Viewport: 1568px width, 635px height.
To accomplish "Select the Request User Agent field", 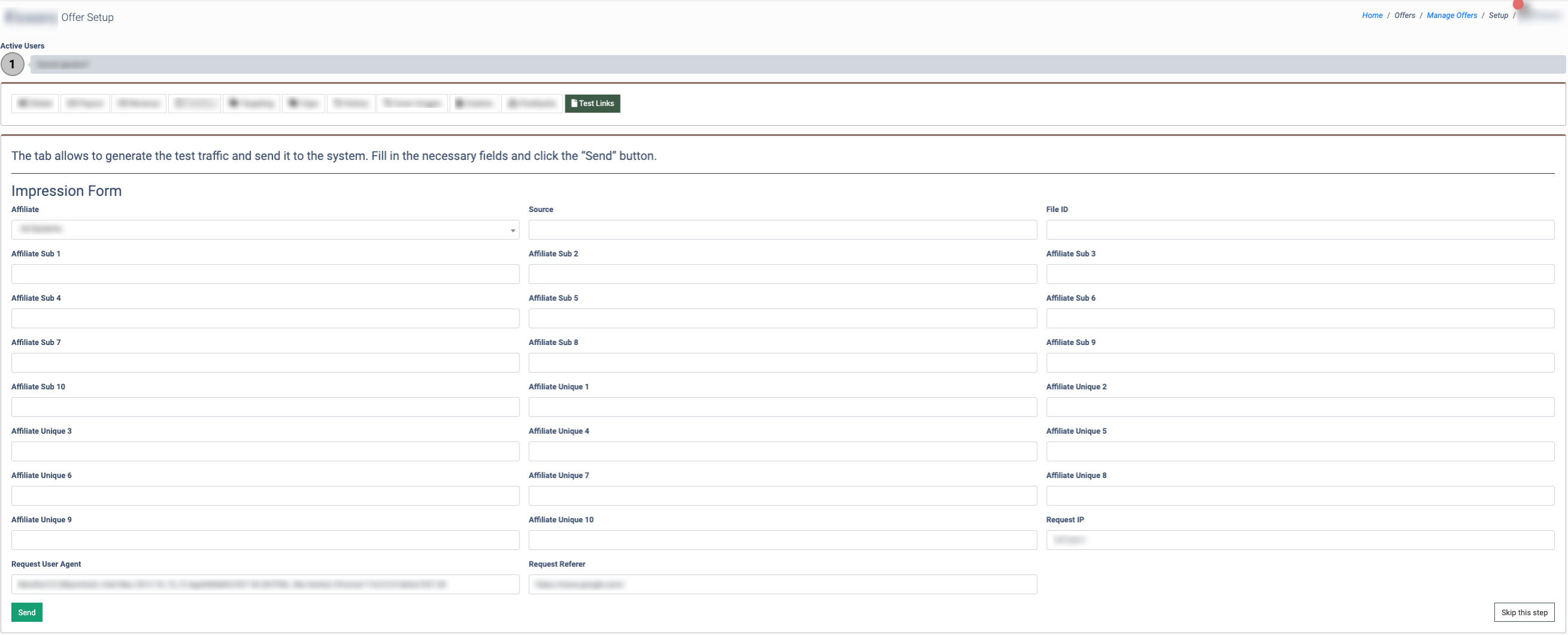I will coord(265,585).
